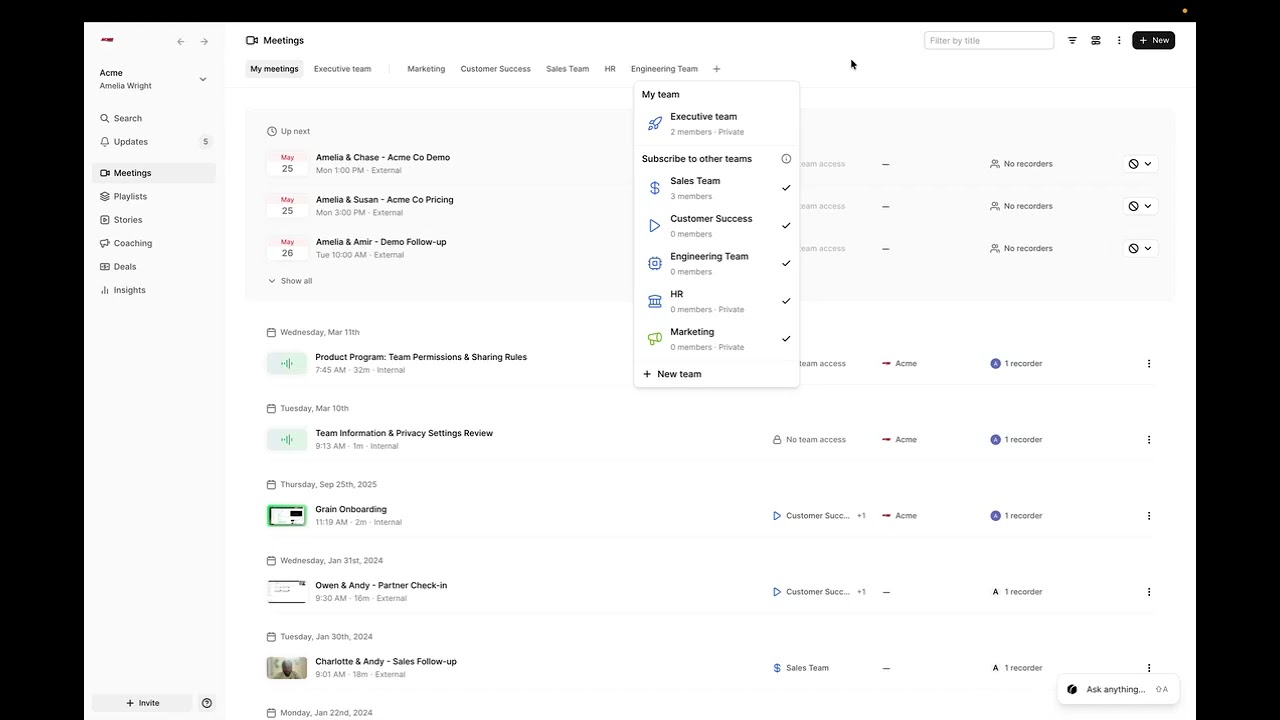This screenshot has width=1280, height=720.
Task: Open Amelia & Susan - Acme Co Pricing
Action: click(x=385, y=199)
